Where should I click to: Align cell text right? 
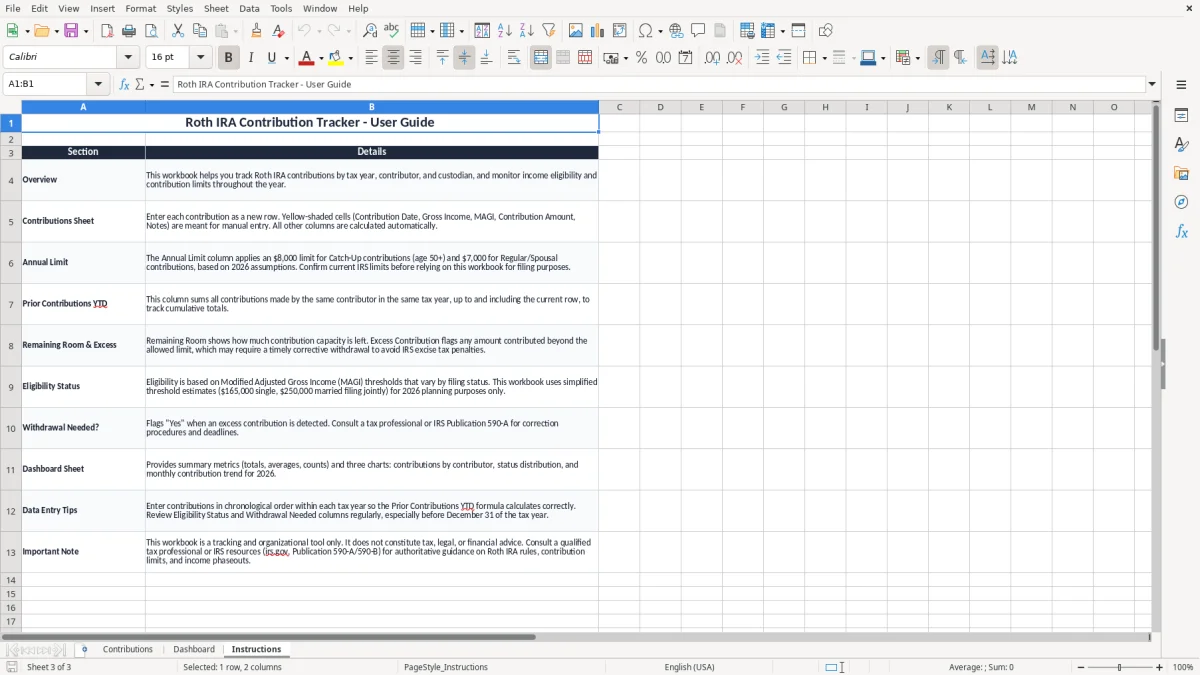tap(415, 58)
